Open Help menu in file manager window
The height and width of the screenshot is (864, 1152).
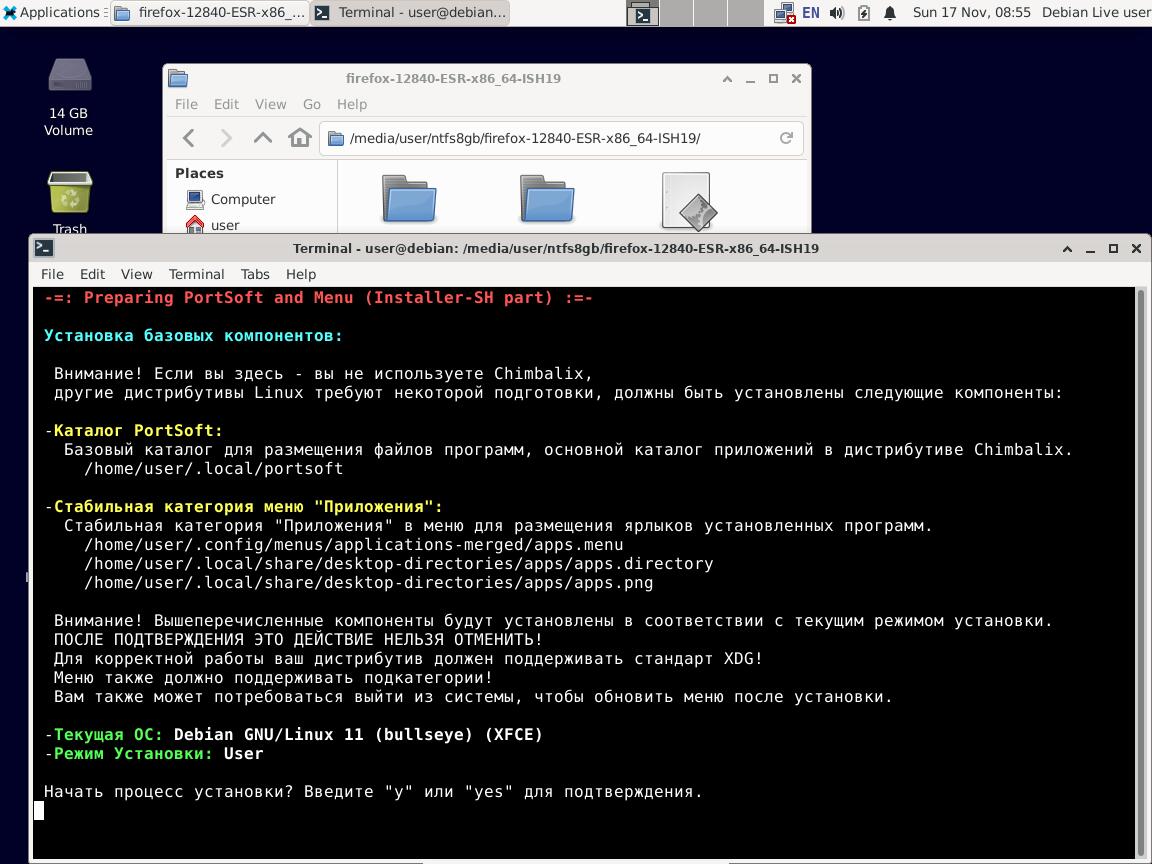(351, 104)
